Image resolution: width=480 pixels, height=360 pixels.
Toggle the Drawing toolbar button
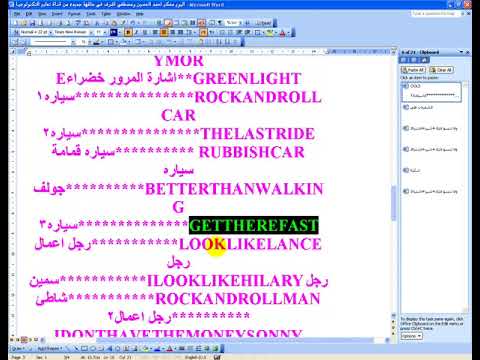coord(201,23)
